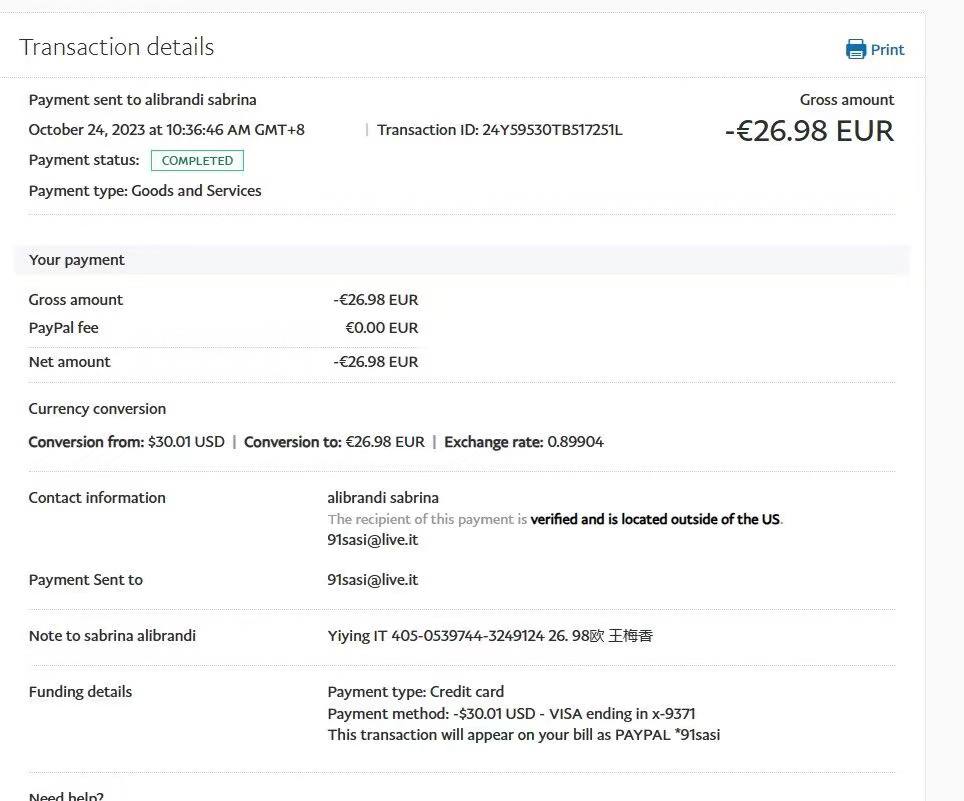Click the Net amount -€26.98 EUR value

376,362
